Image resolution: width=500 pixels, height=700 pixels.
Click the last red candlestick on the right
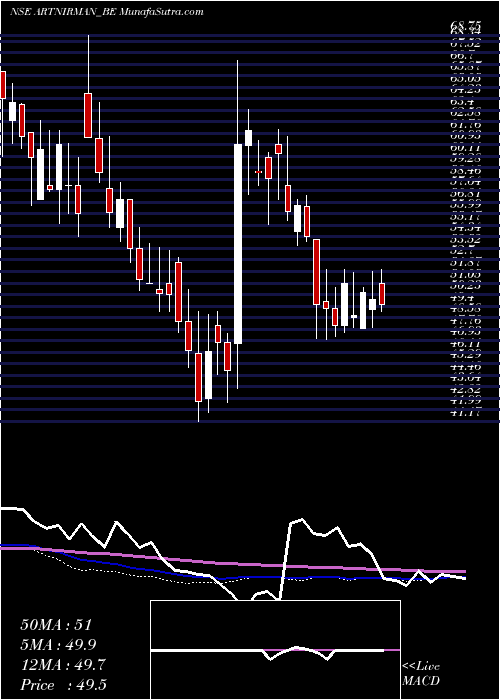point(382,294)
